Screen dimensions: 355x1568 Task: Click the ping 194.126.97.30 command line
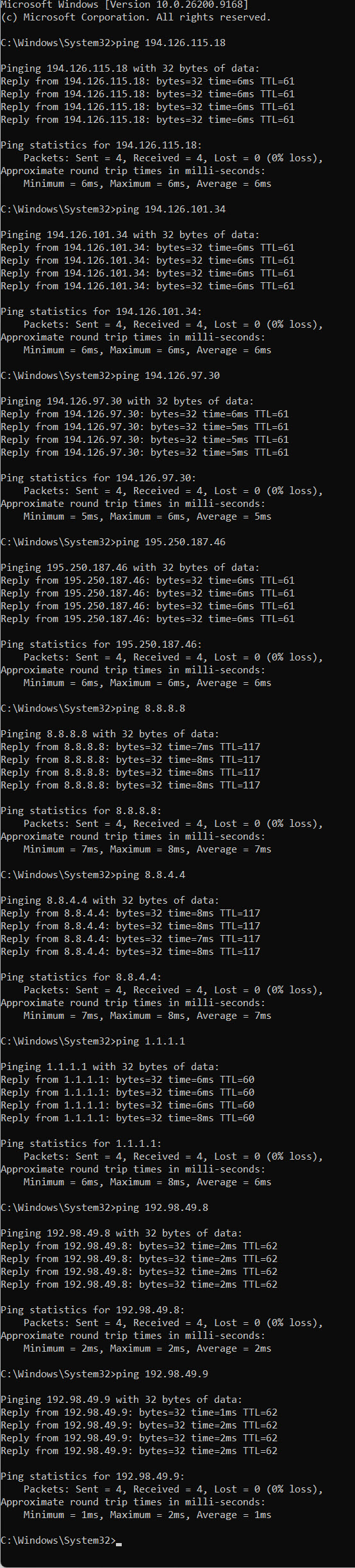[110, 376]
